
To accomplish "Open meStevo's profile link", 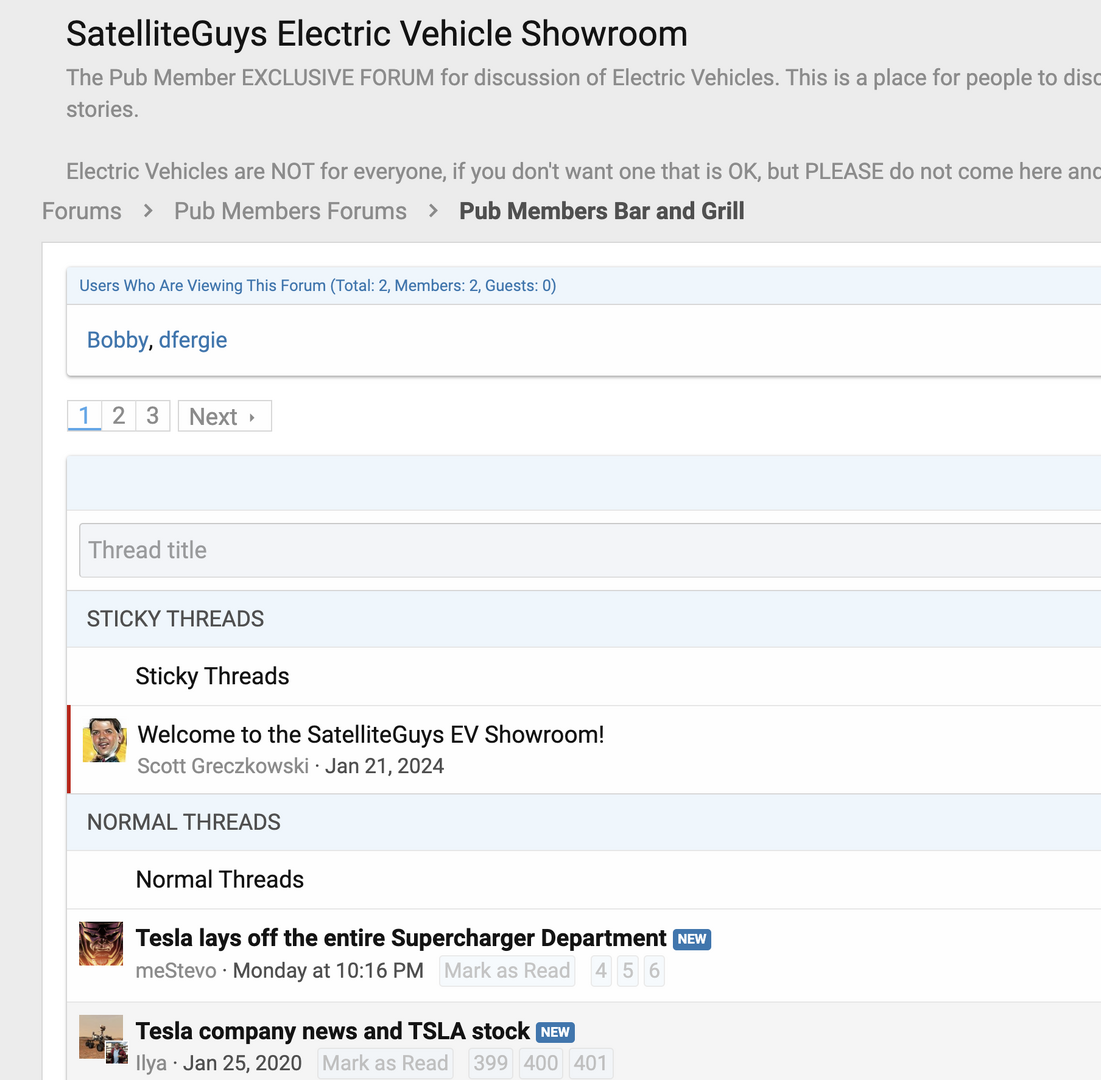I will (x=176, y=970).
